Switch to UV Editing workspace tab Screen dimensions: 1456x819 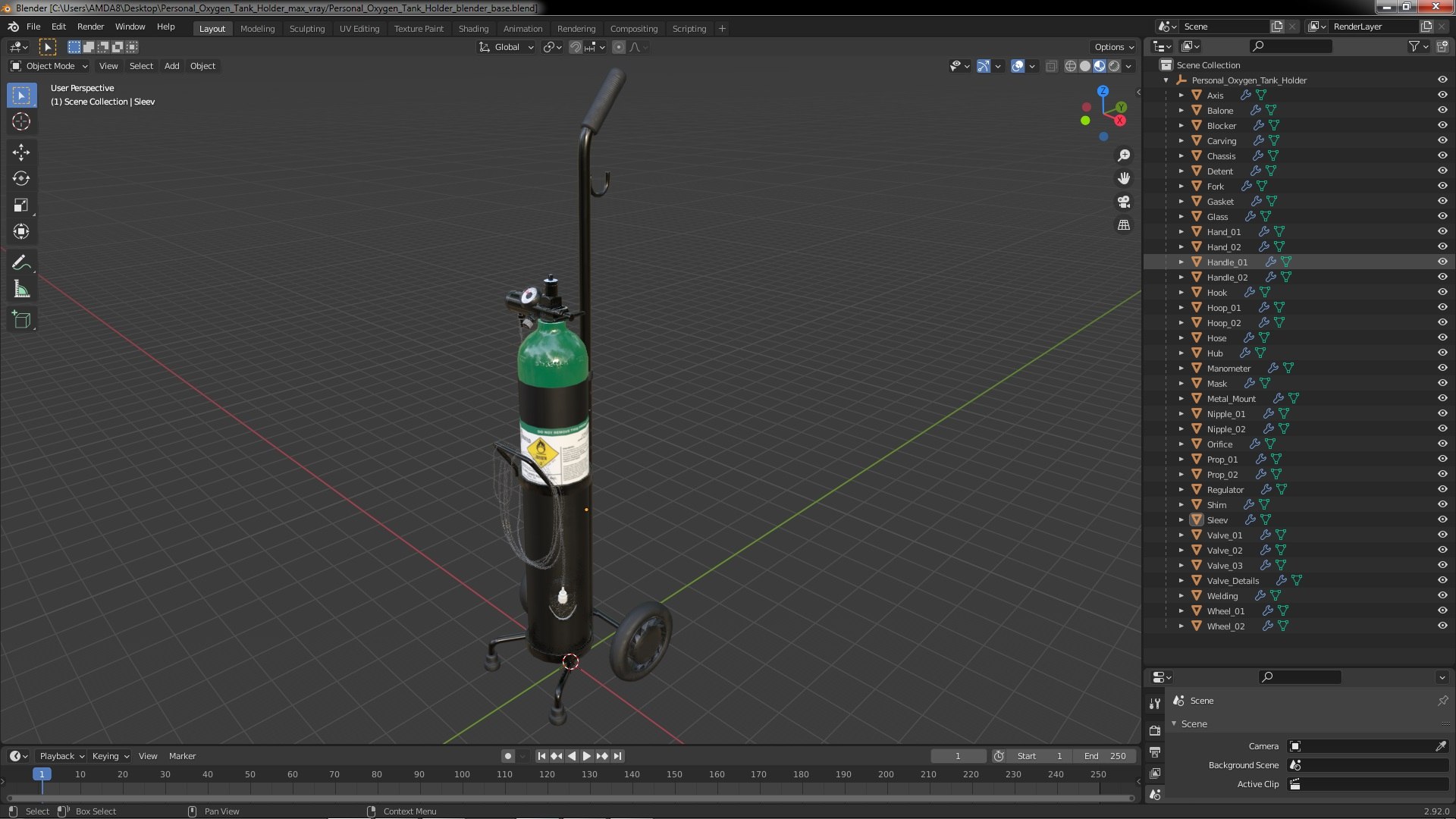359,29
